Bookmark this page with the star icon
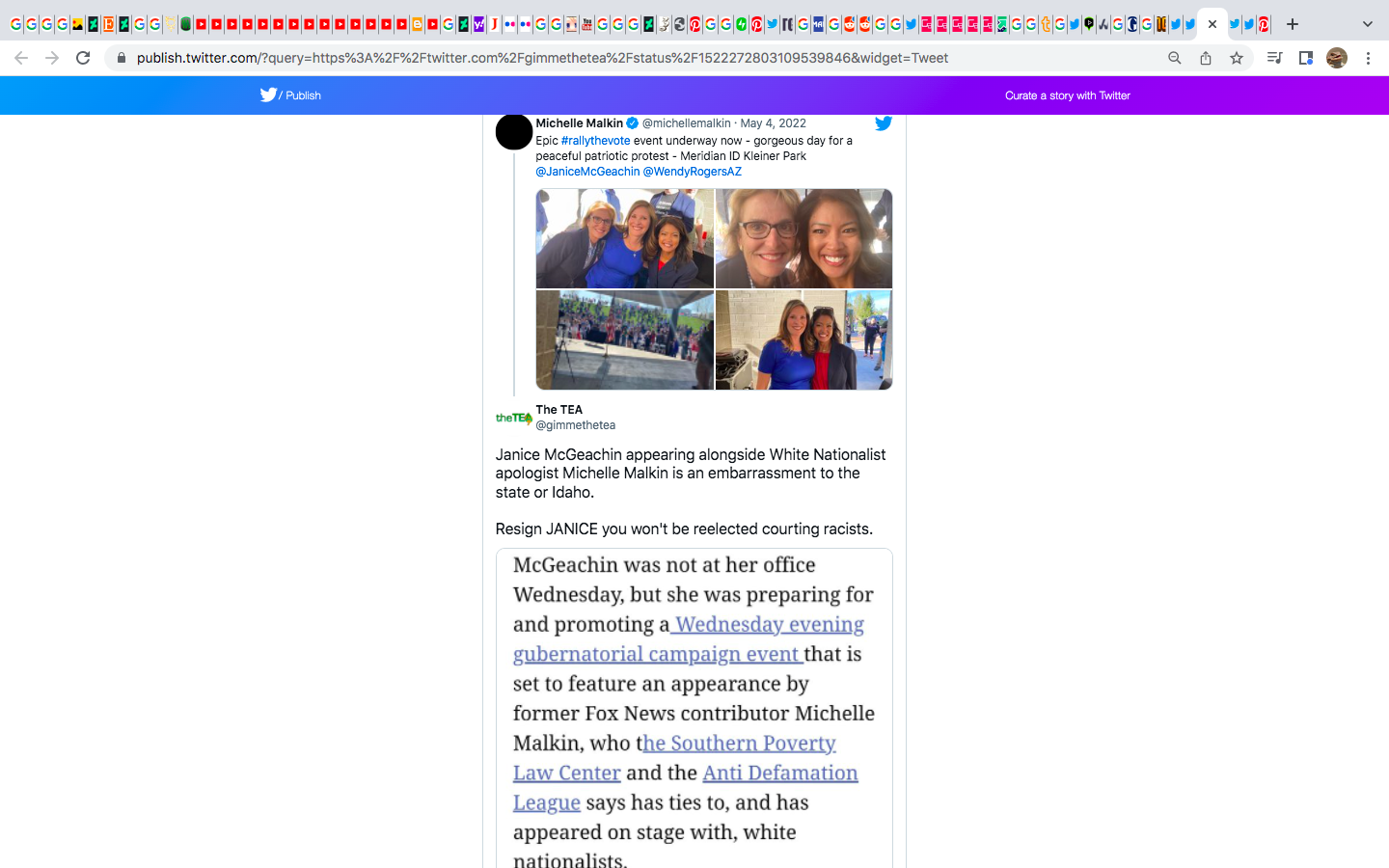 point(1237,58)
